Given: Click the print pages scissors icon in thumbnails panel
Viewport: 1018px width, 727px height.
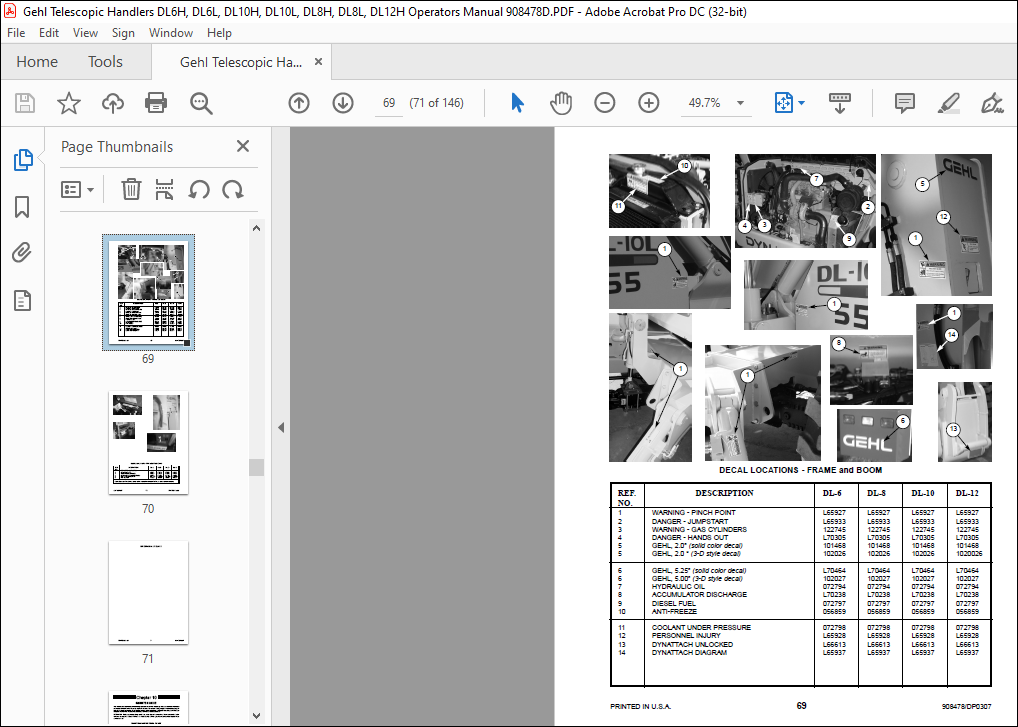Looking at the screenshot, I should click(164, 190).
